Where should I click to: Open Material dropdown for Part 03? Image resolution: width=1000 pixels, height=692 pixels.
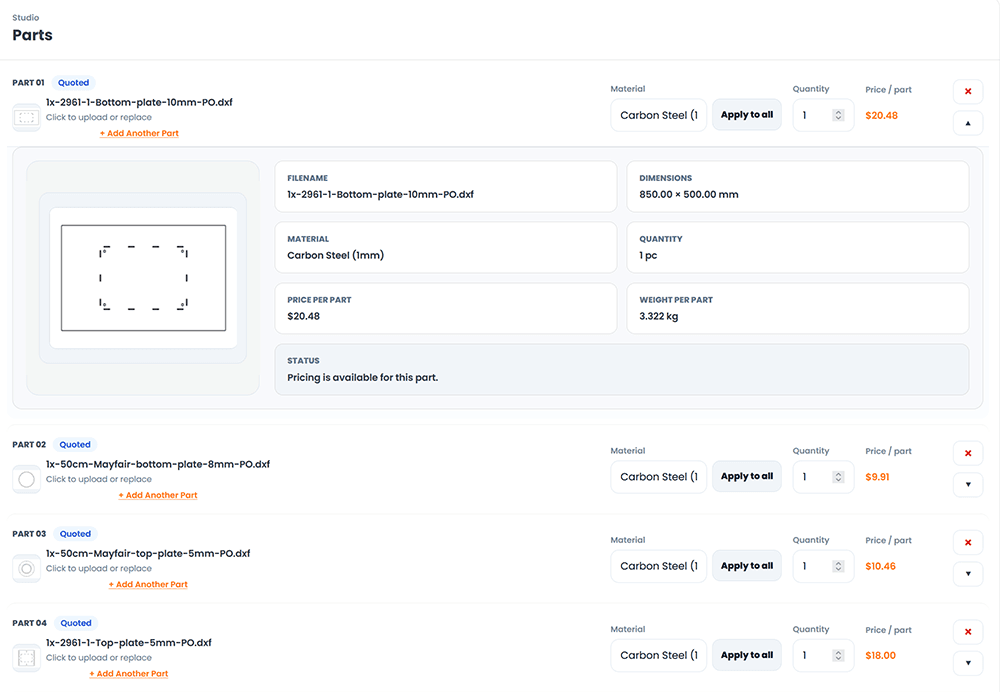(658, 566)
